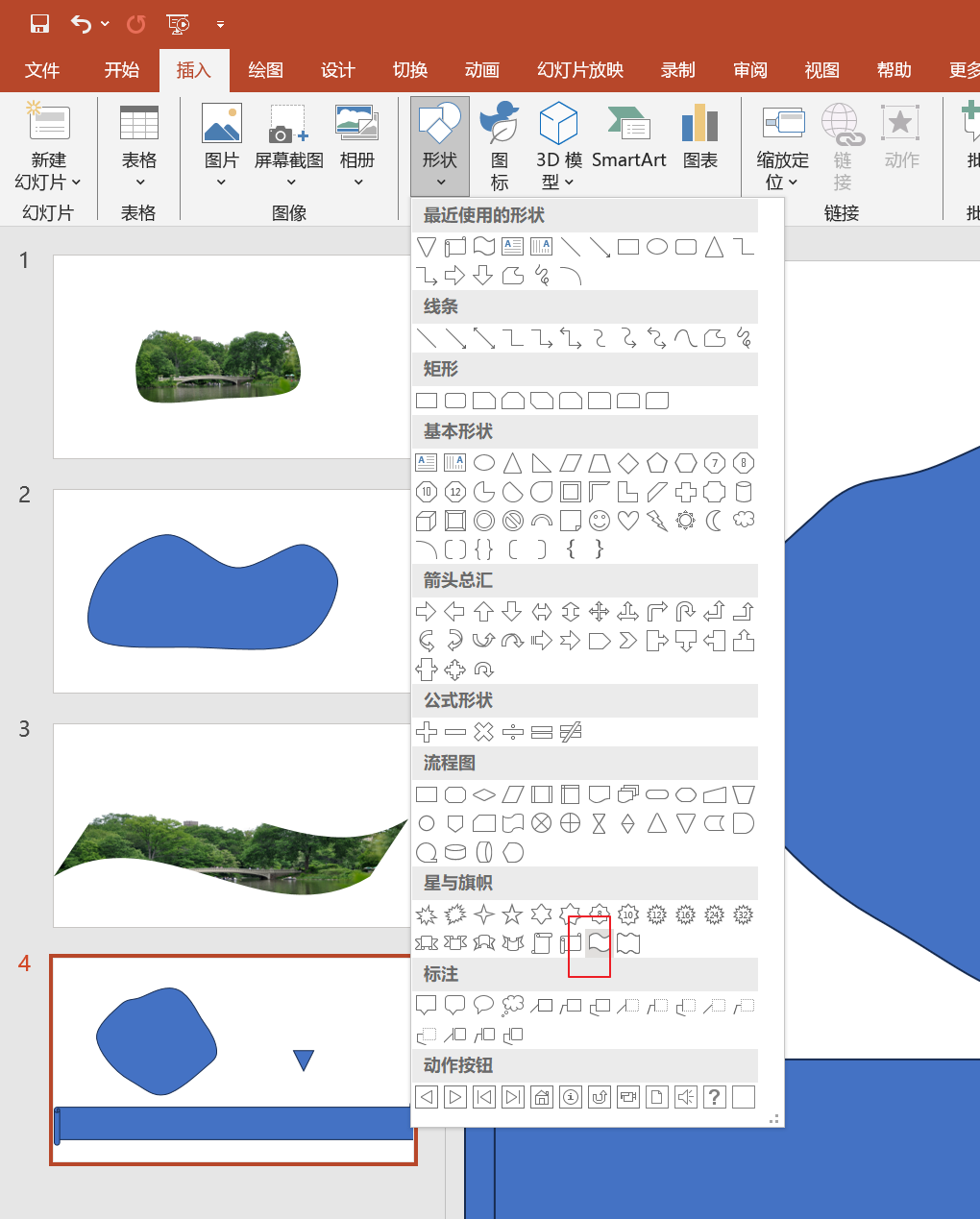
Task: Select the plus sign in 公式形状
Action: click(427, 732)
